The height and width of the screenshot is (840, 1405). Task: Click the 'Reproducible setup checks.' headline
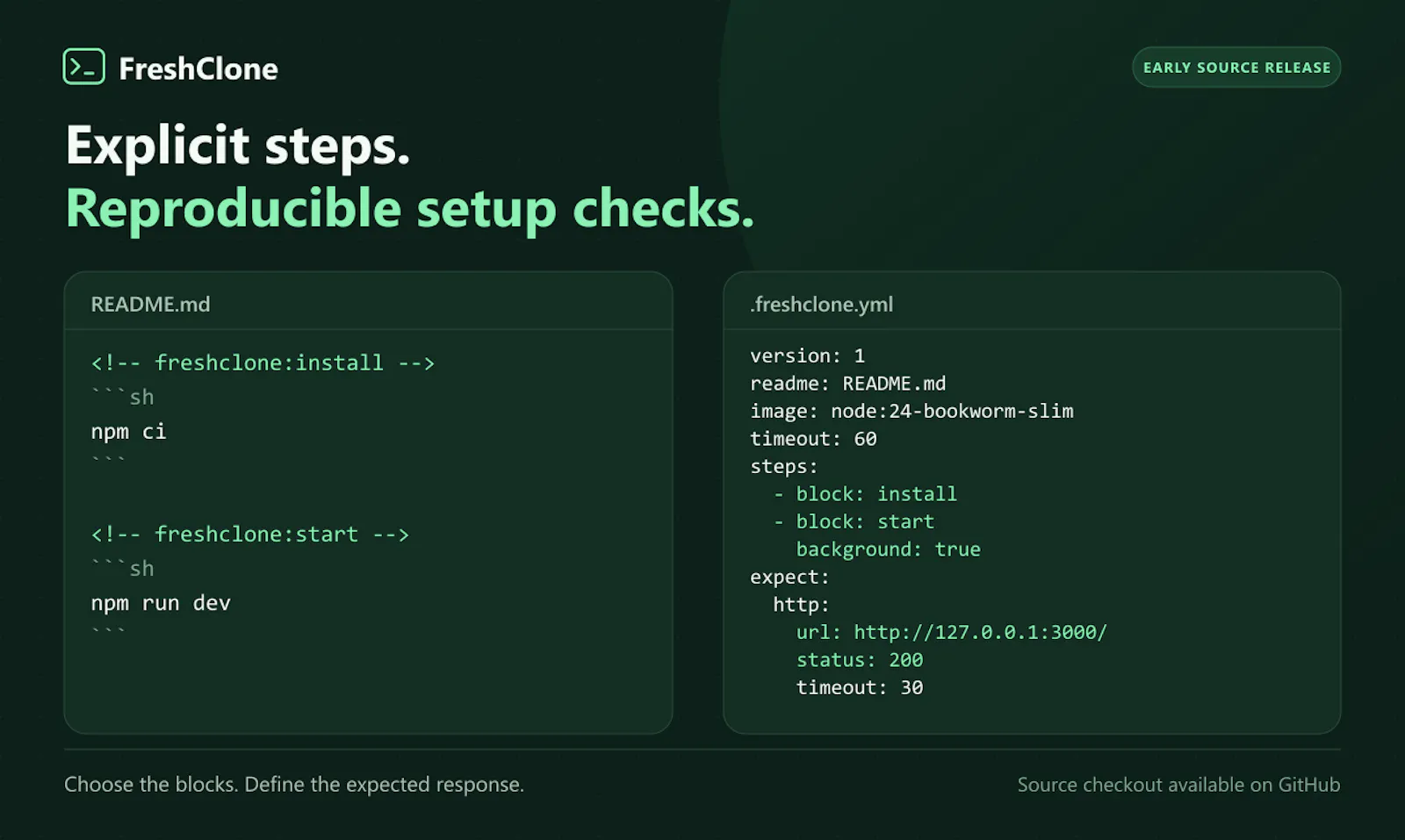click(410, 209)
